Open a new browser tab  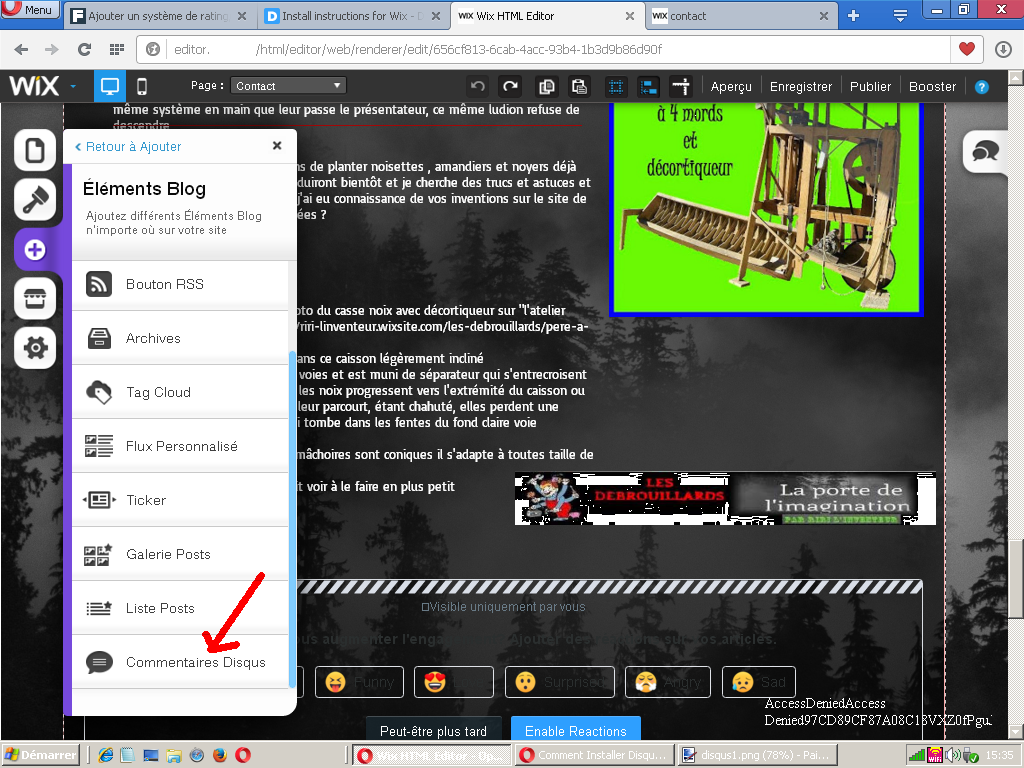click(854, 16)
